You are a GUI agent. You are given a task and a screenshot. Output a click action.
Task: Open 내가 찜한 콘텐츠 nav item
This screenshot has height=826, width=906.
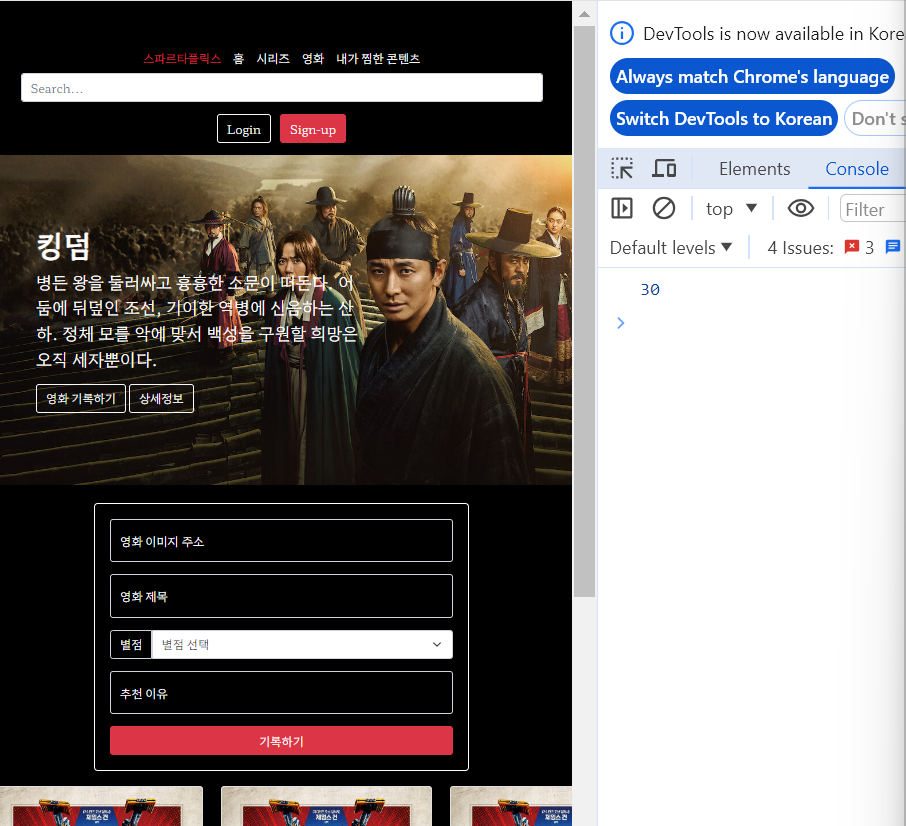(378, 58)
